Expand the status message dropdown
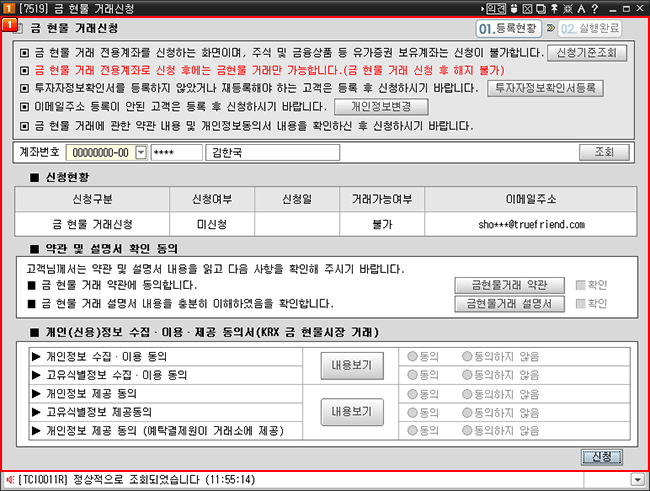The width and height of the screenshot is (650, 491). (x=637, y=480)
